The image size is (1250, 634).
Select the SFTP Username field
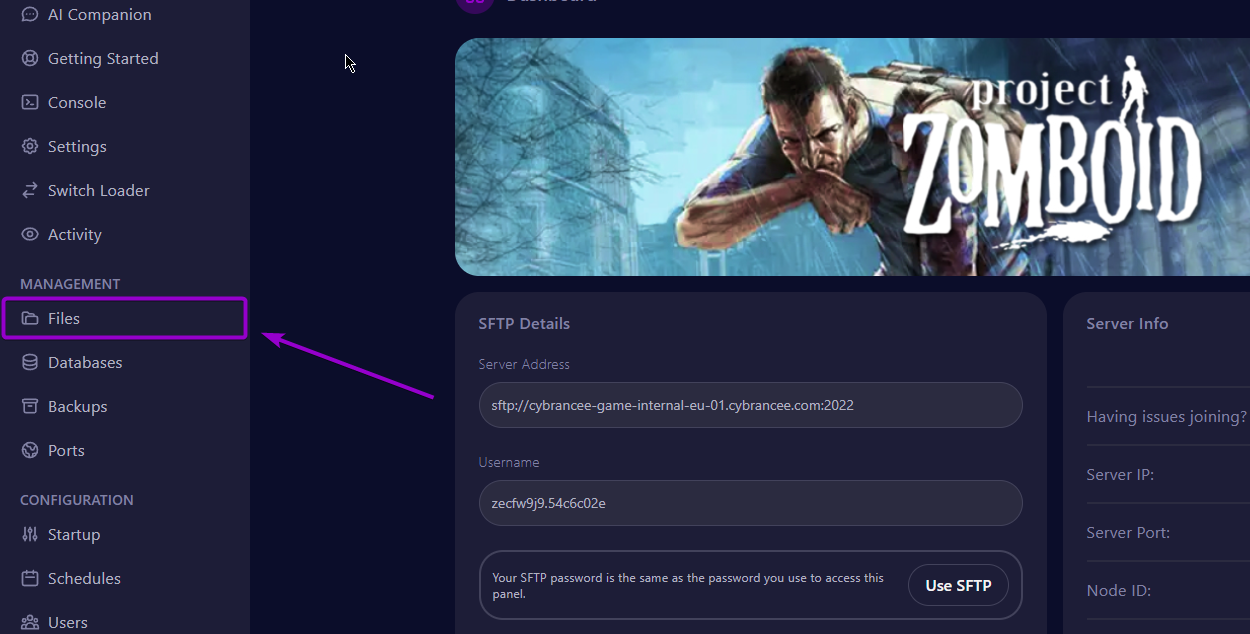750,503
